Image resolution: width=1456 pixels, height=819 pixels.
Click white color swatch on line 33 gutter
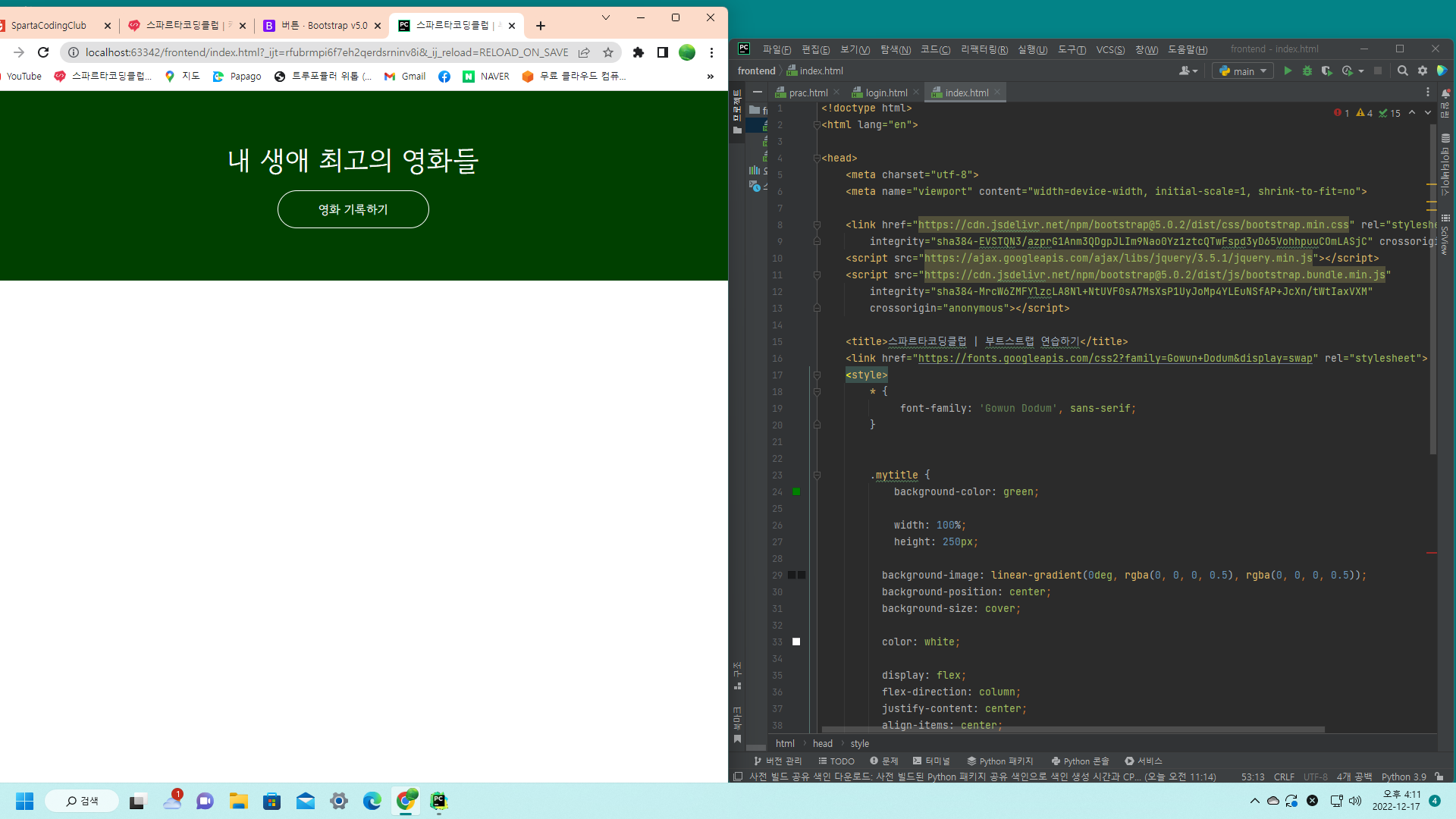click(796, 642)
